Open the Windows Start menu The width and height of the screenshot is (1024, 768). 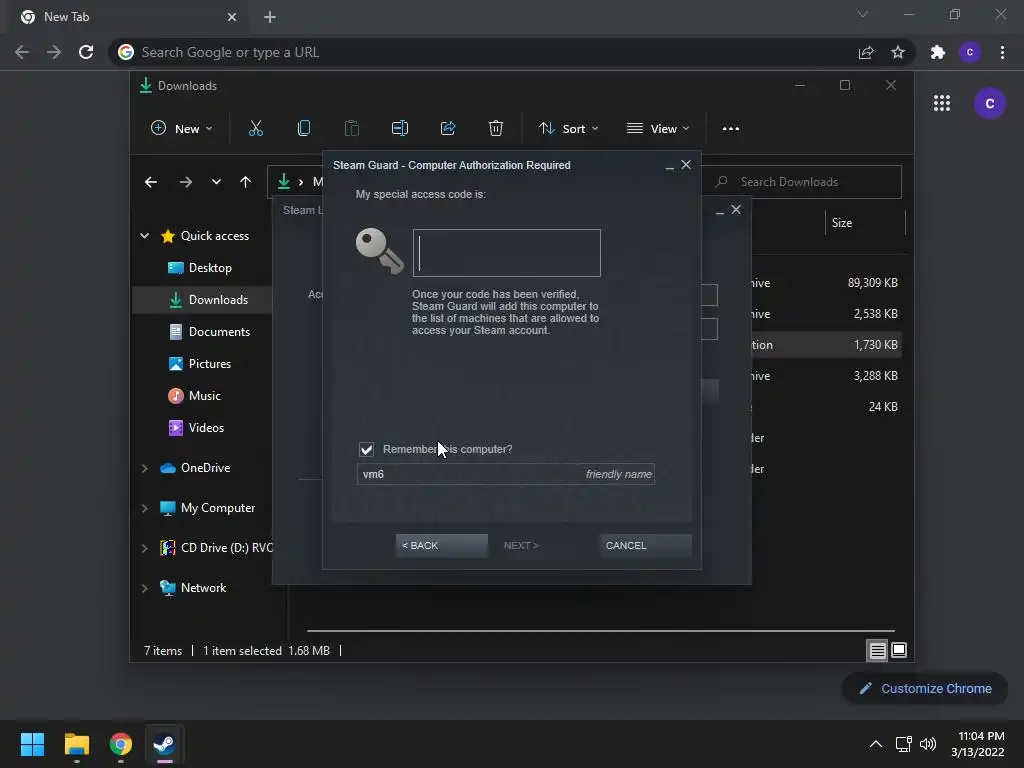pyautogui.click(x=32, y=744)
